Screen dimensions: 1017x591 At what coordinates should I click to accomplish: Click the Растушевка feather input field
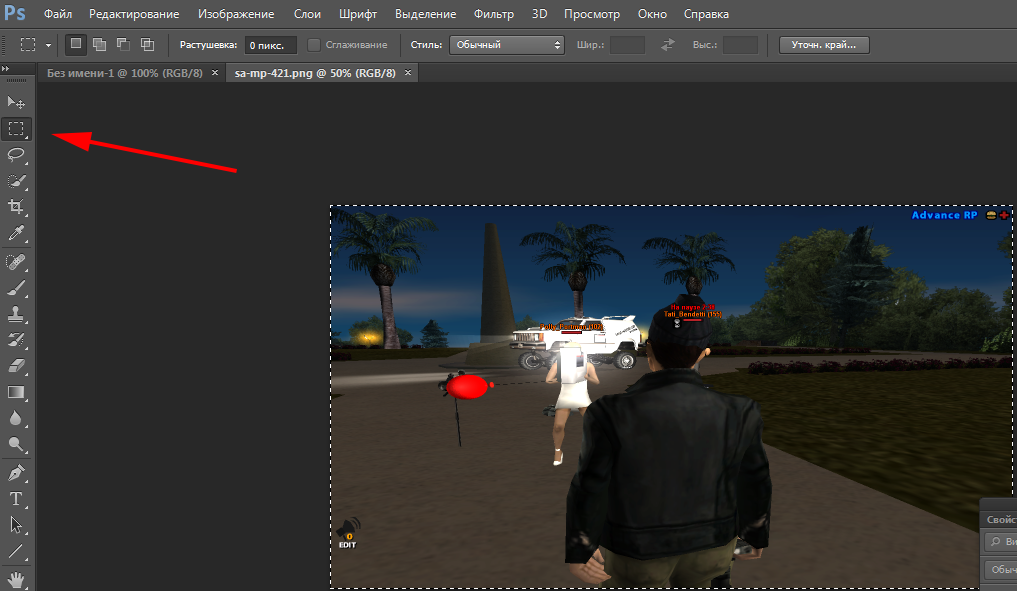(x=270, y=45)
